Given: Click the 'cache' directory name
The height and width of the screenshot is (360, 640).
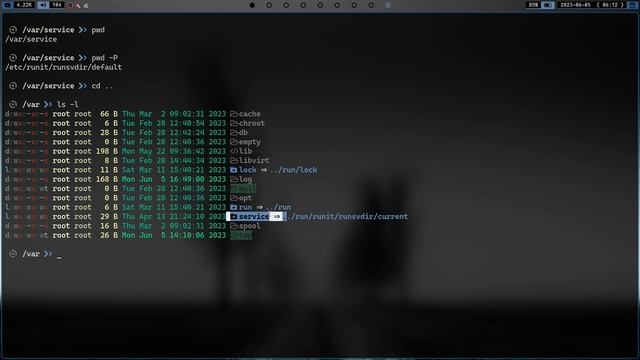Looking at the screenshot, I should 250,114.
